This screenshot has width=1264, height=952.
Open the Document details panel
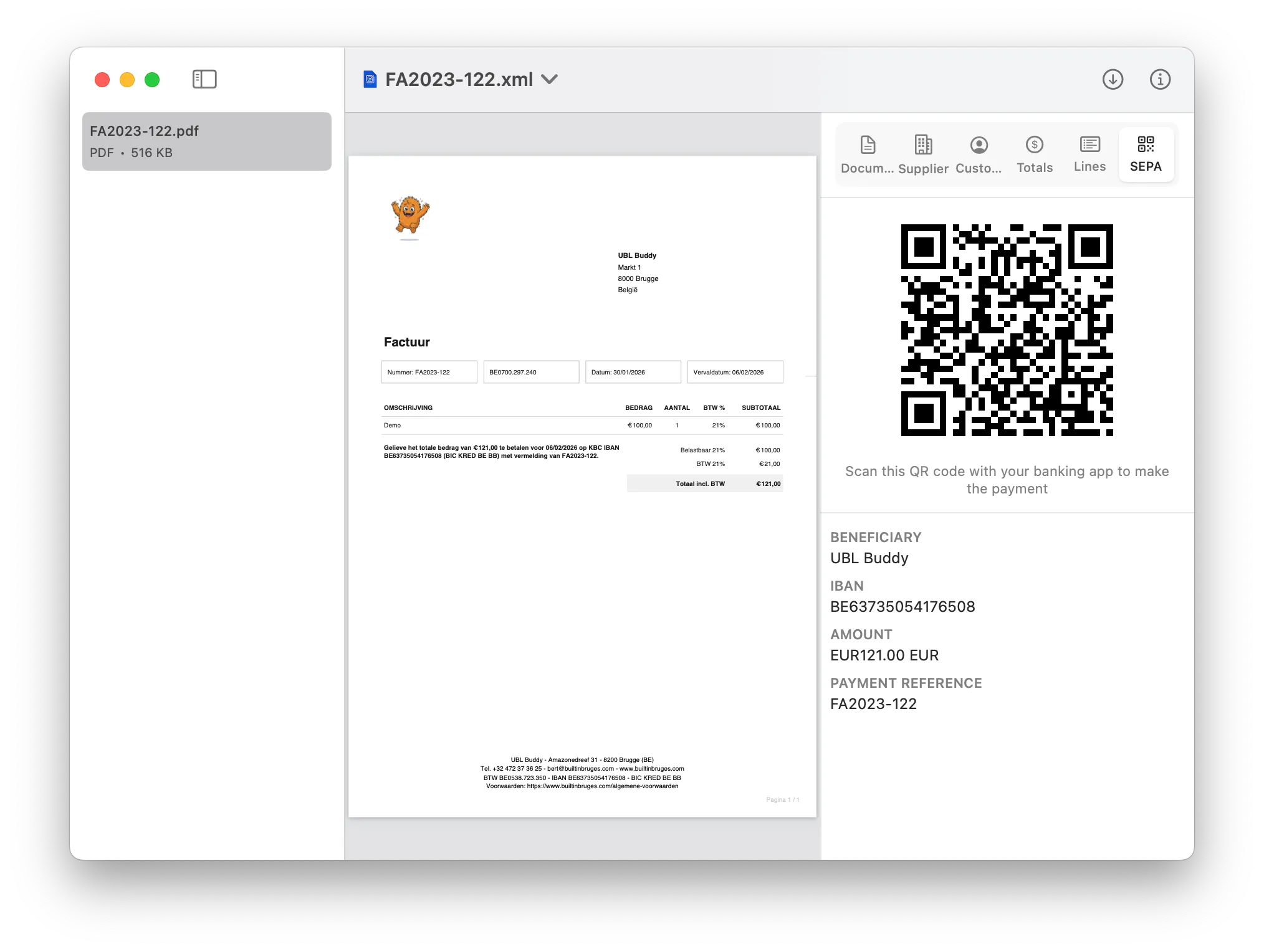866,155
